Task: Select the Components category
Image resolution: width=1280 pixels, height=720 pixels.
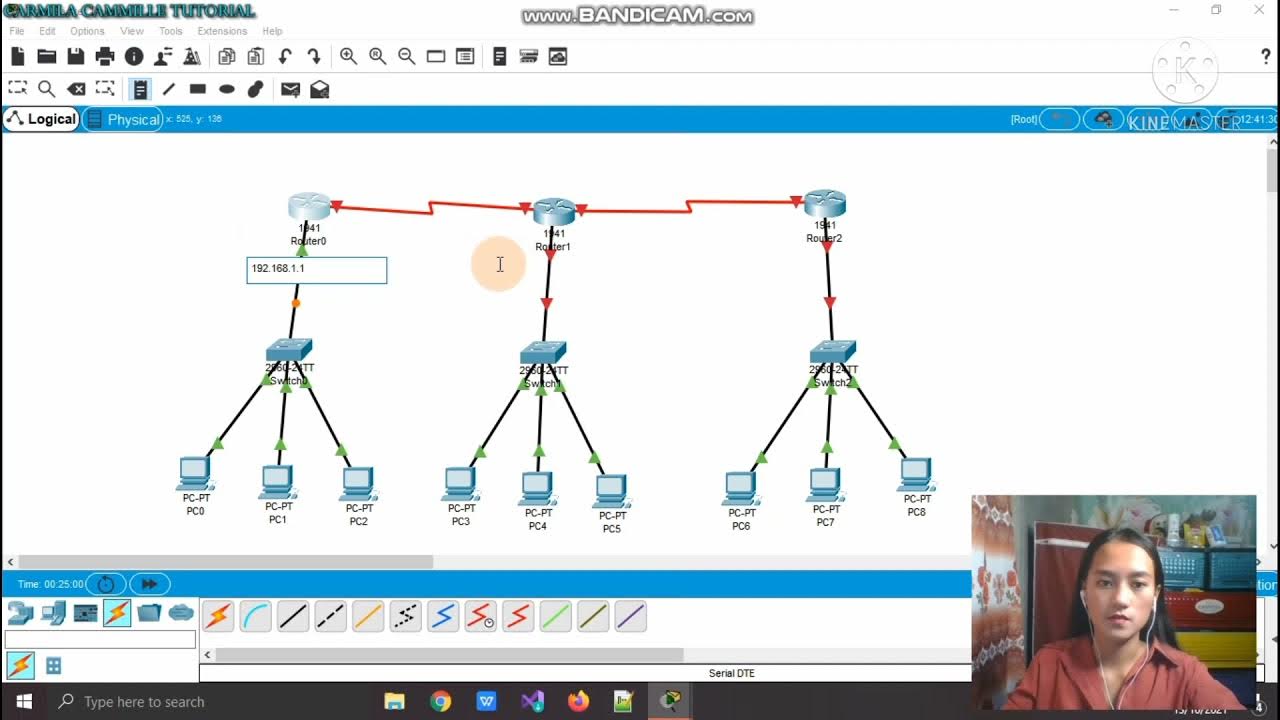Action: click(85, 613)
